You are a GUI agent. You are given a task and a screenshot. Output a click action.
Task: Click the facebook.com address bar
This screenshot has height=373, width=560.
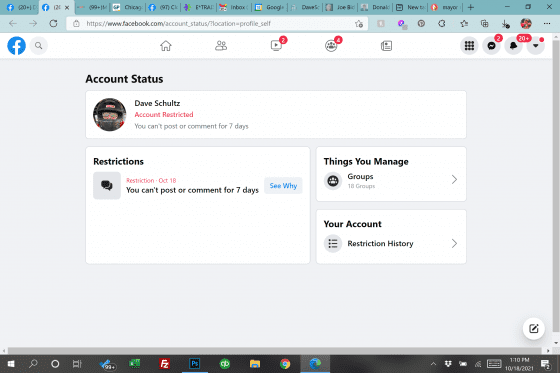(x=216, y=24)
